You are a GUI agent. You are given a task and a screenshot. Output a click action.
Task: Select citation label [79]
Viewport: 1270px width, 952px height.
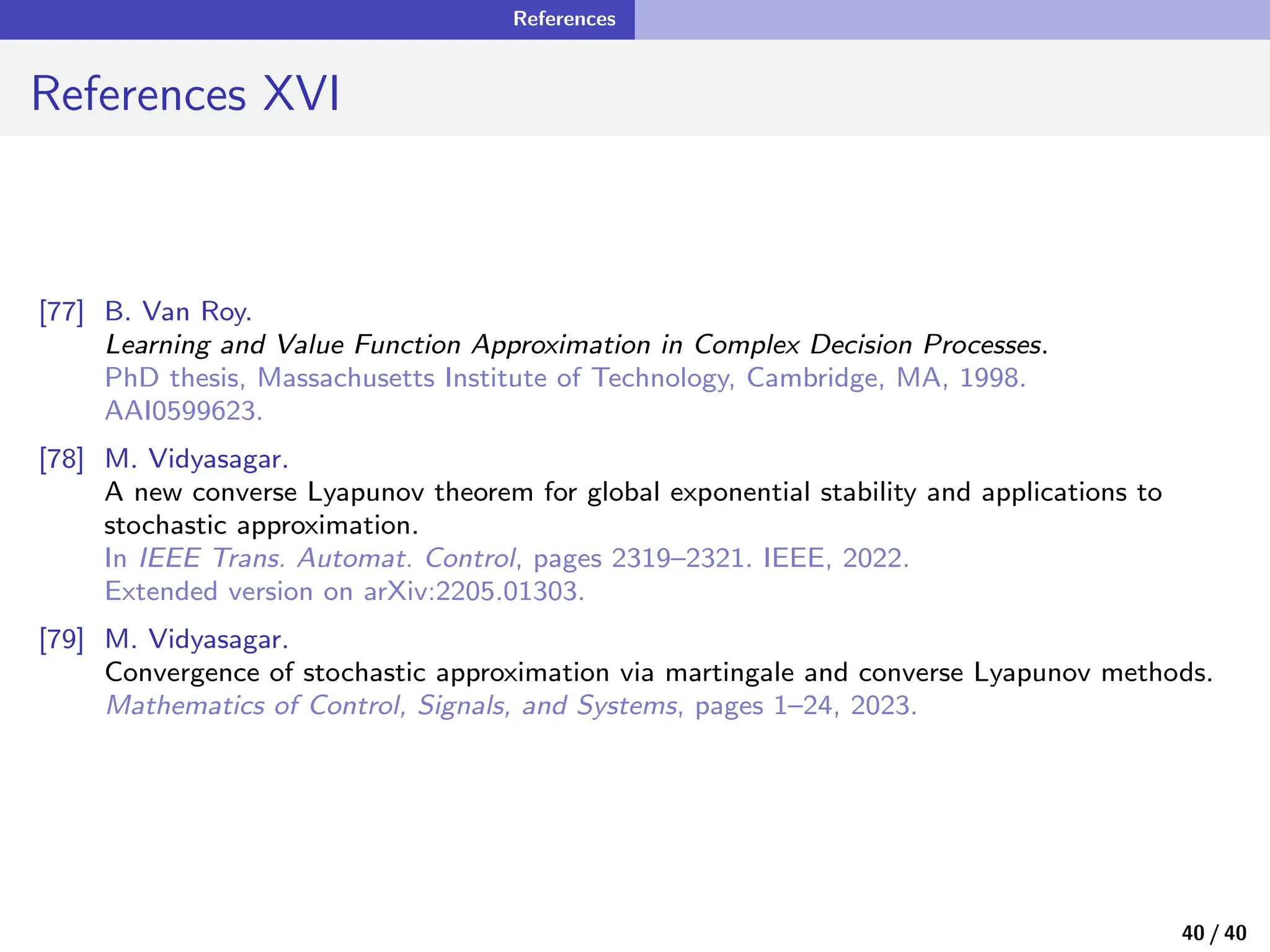click(61, 639)
